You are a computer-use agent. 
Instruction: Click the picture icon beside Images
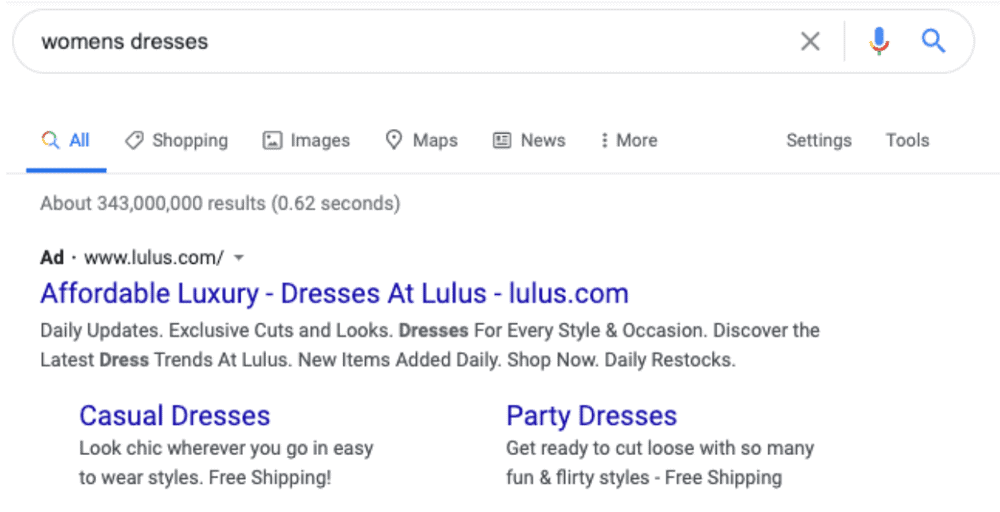click(272, 140)
